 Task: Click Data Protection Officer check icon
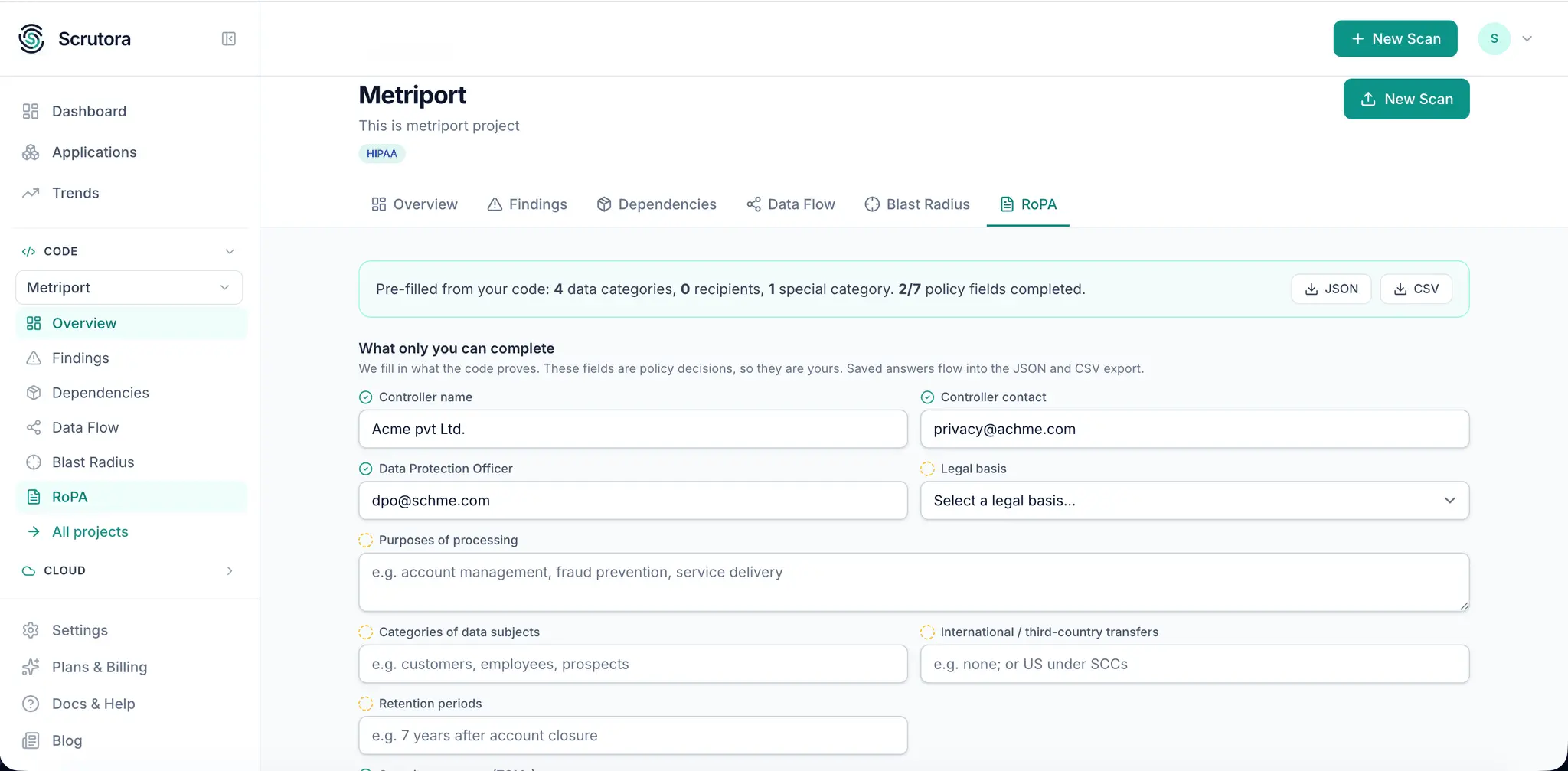click(366, 469)
